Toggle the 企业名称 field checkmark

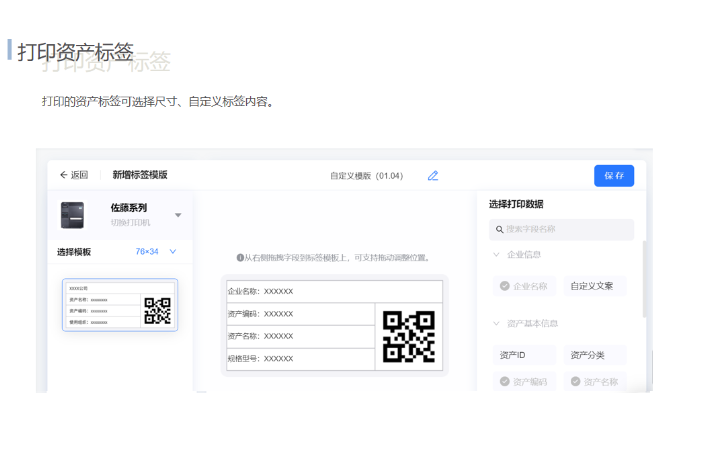(x=505, y=286)
